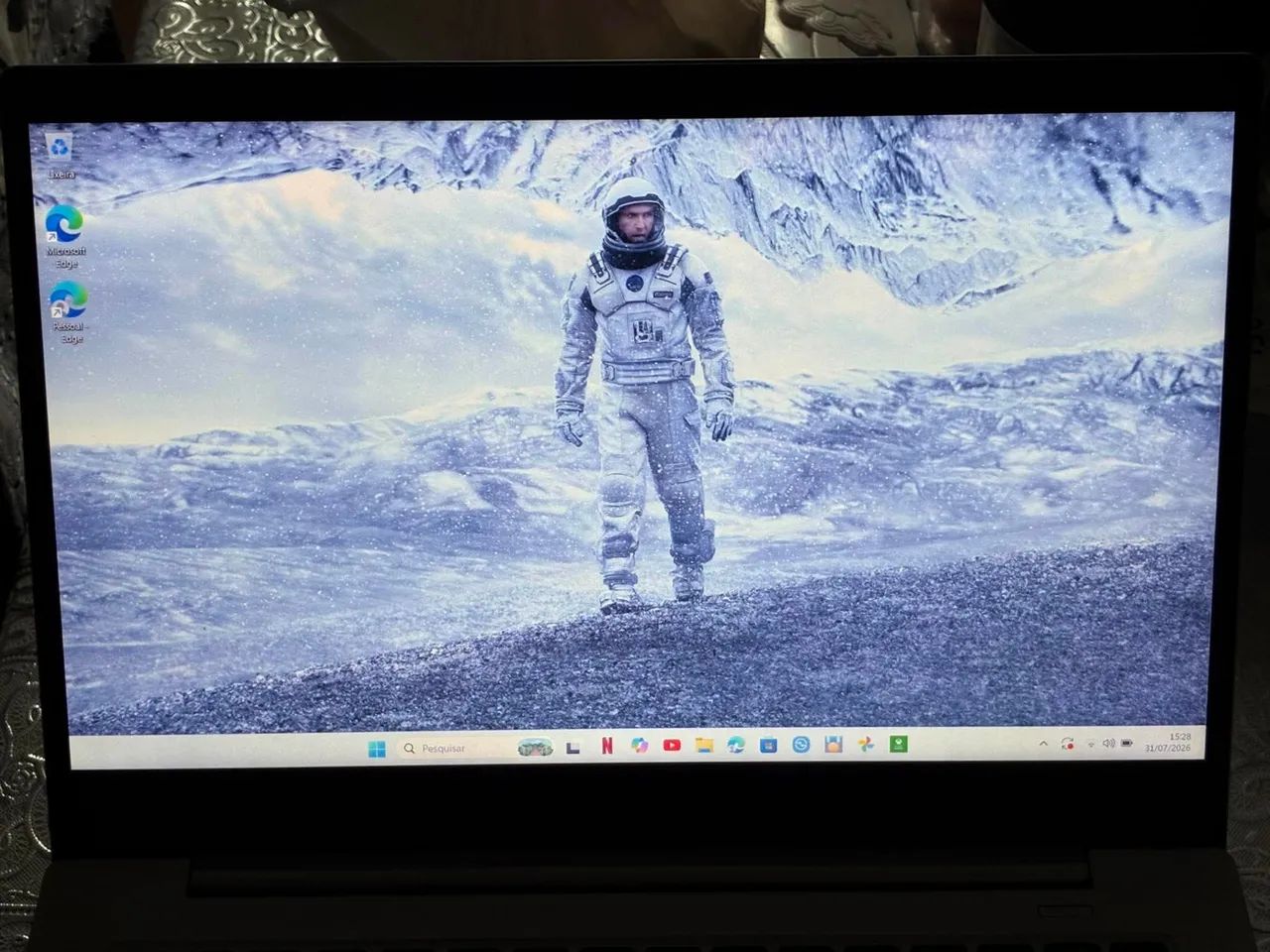Show hidden system tray icons

point(1044,743)
